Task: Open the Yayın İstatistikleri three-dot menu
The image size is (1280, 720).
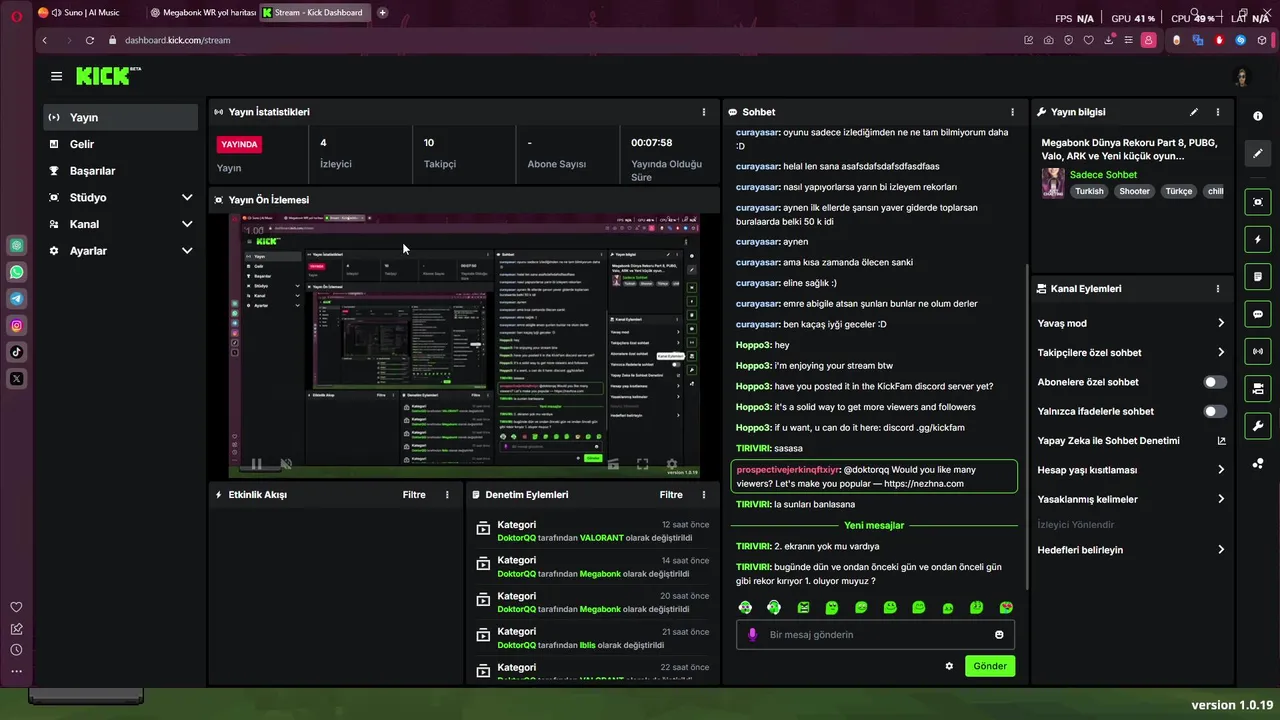Action: 704,112
